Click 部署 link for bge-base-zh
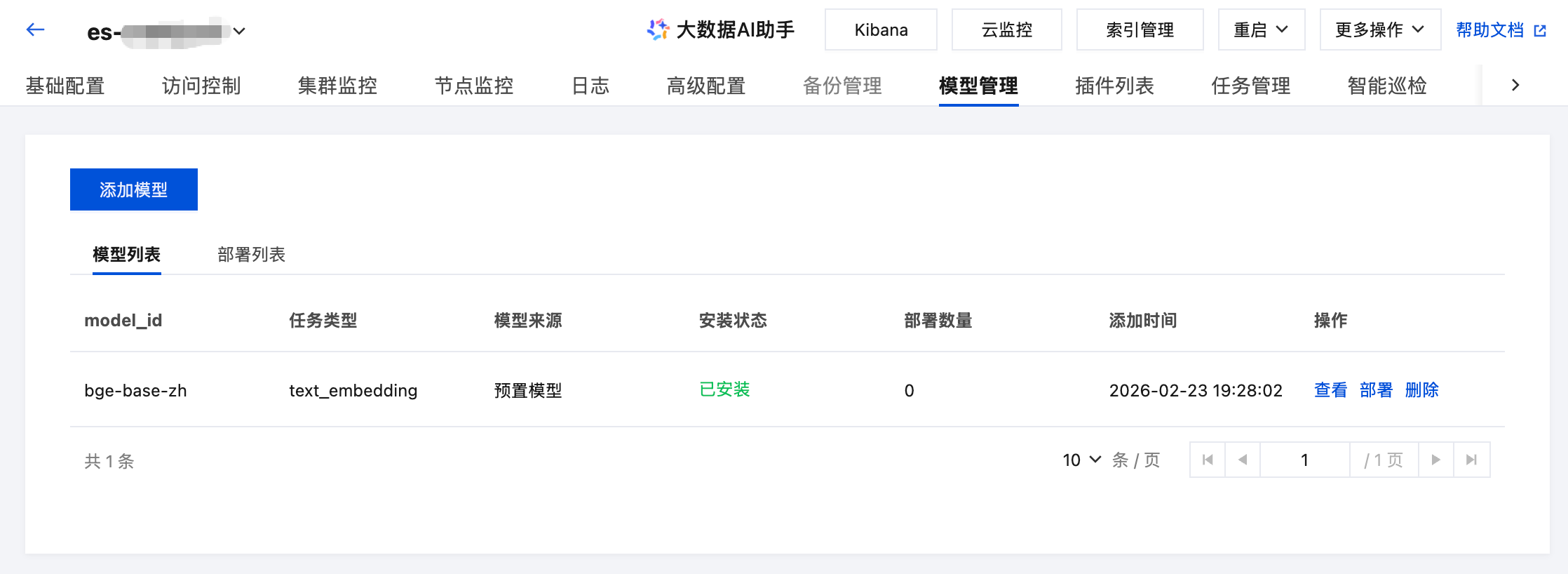1568x574 pixels. [x=1376, y=390]
